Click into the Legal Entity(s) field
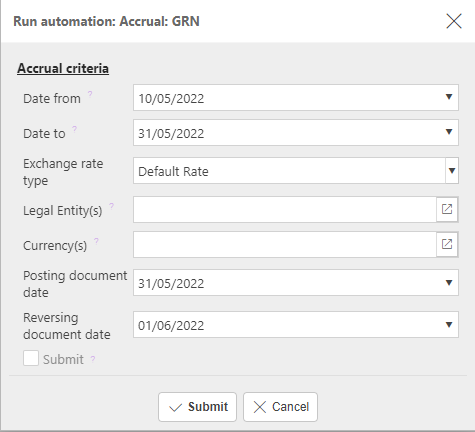Screen dimensions: 475x432 pyautogui.click(x=285, y=209)
